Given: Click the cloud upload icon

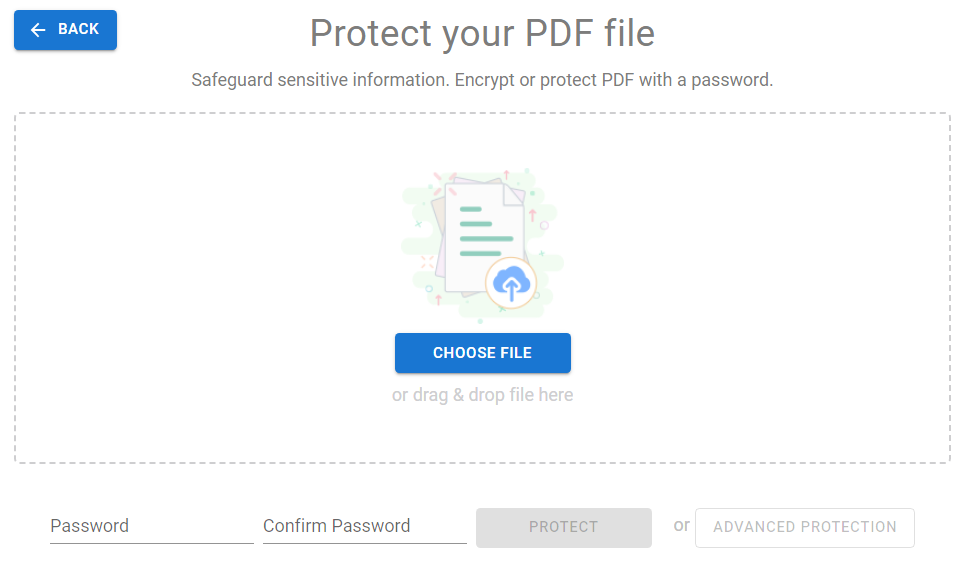Looking at the screenshot, I should coord(511,280).
